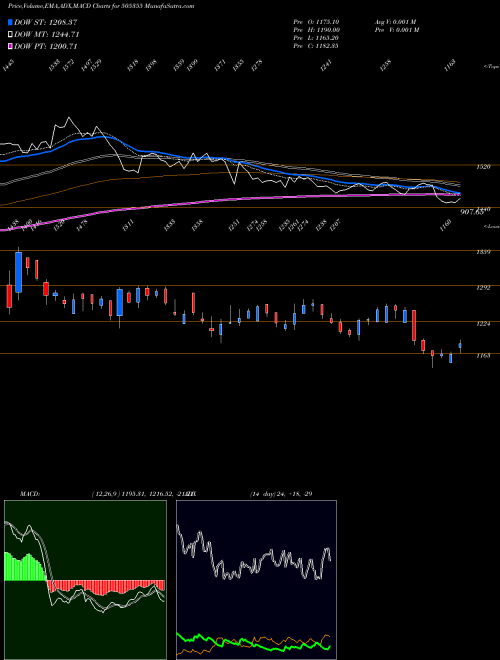Screen dimensions: 500x660
Task: Select the DOW PT: 1200.71 legend text
Action: [x=45, y=46]
